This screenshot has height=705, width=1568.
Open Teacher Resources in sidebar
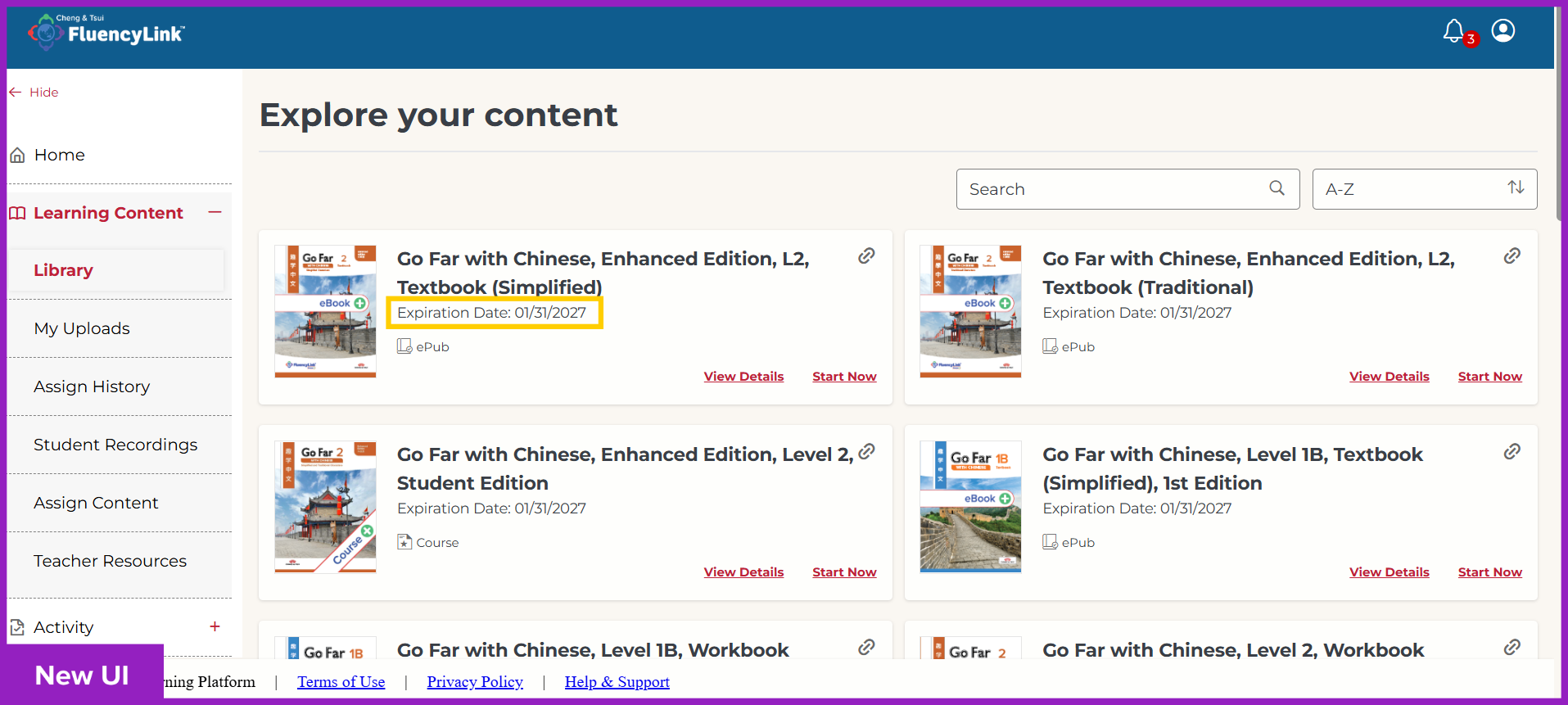pyautogui.click(x=110, y=561)
